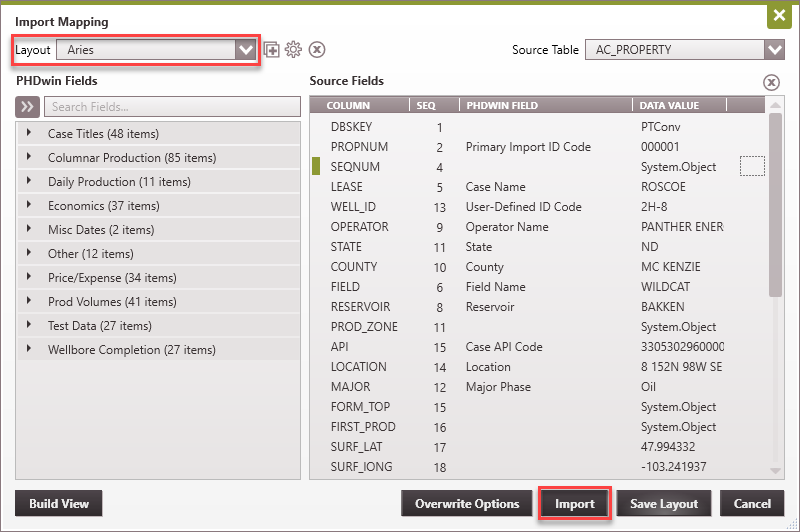Select the WELL_ID row
The width and height of the screenshot is (800, 532).
tap(537, 207)
